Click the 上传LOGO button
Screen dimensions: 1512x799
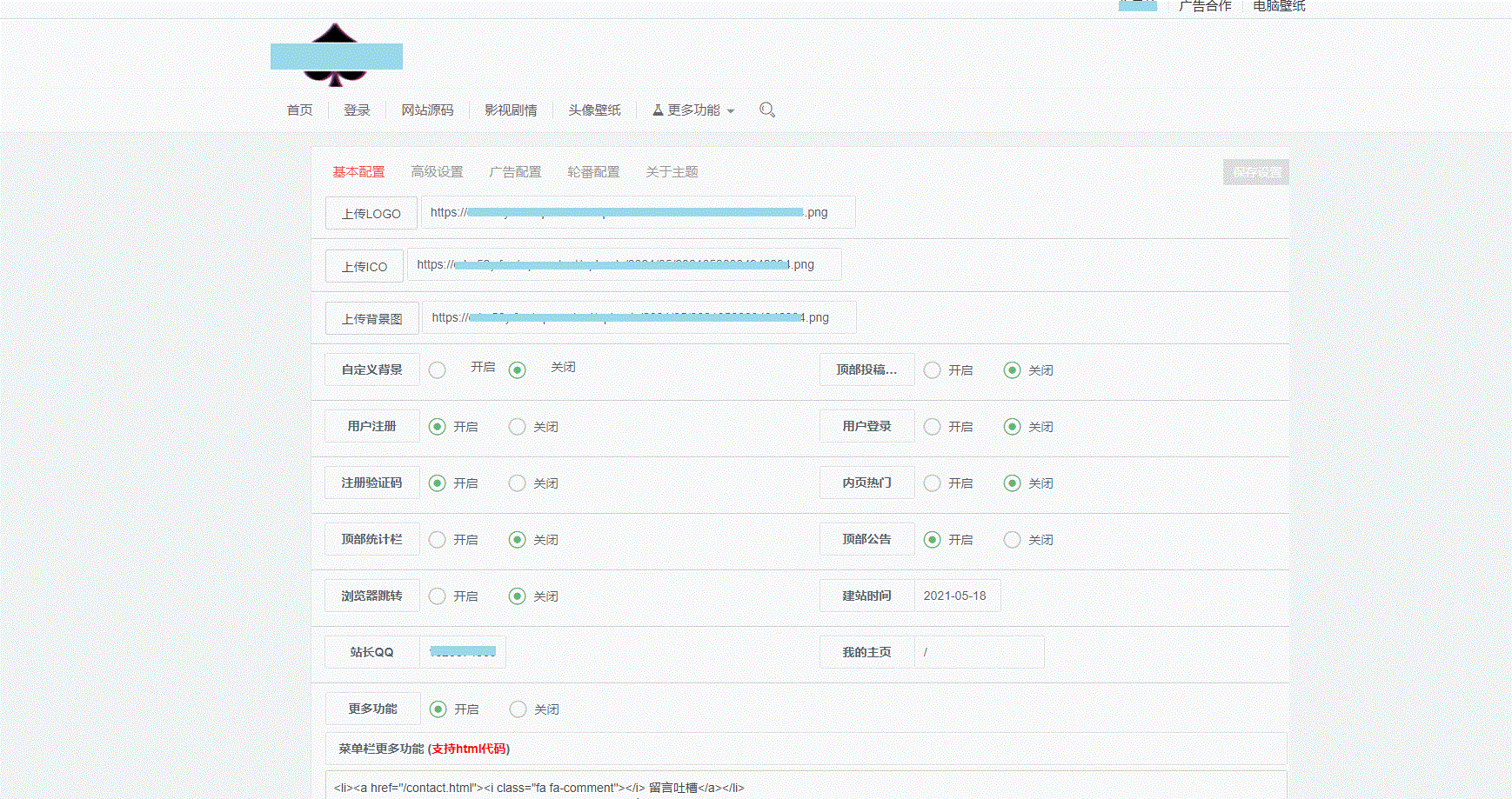tap(371, 213)
